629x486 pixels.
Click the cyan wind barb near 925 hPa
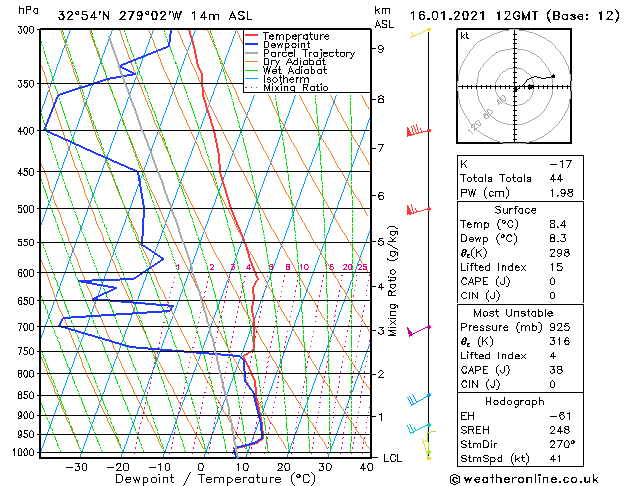tap(418, 428)
